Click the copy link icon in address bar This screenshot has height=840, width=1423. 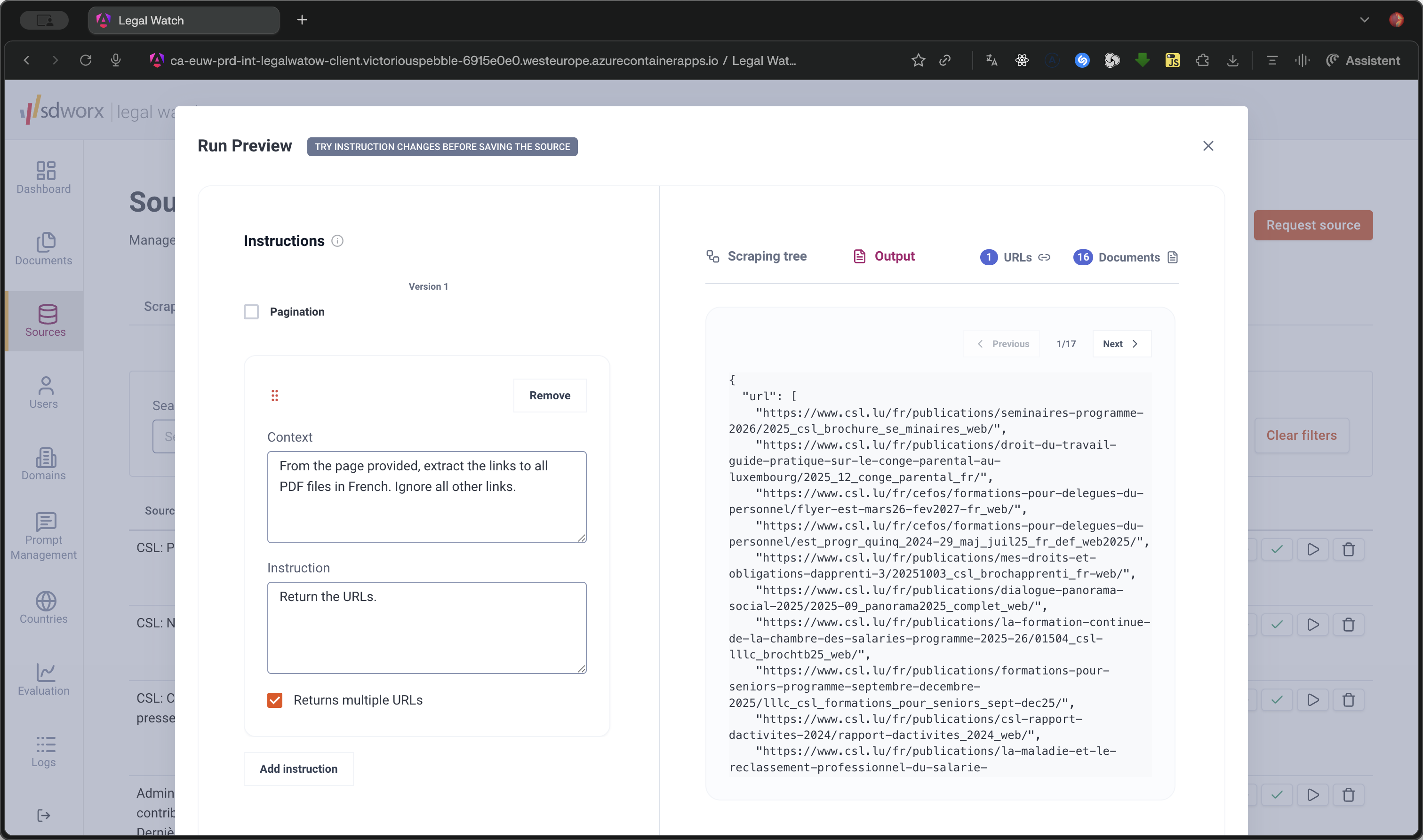945,60
